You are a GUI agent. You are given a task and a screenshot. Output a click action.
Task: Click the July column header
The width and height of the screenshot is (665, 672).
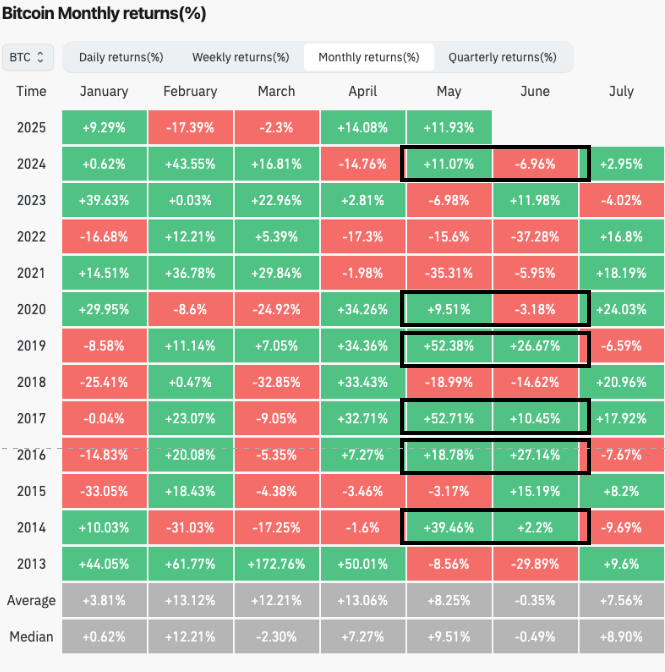tap(621, 91)
